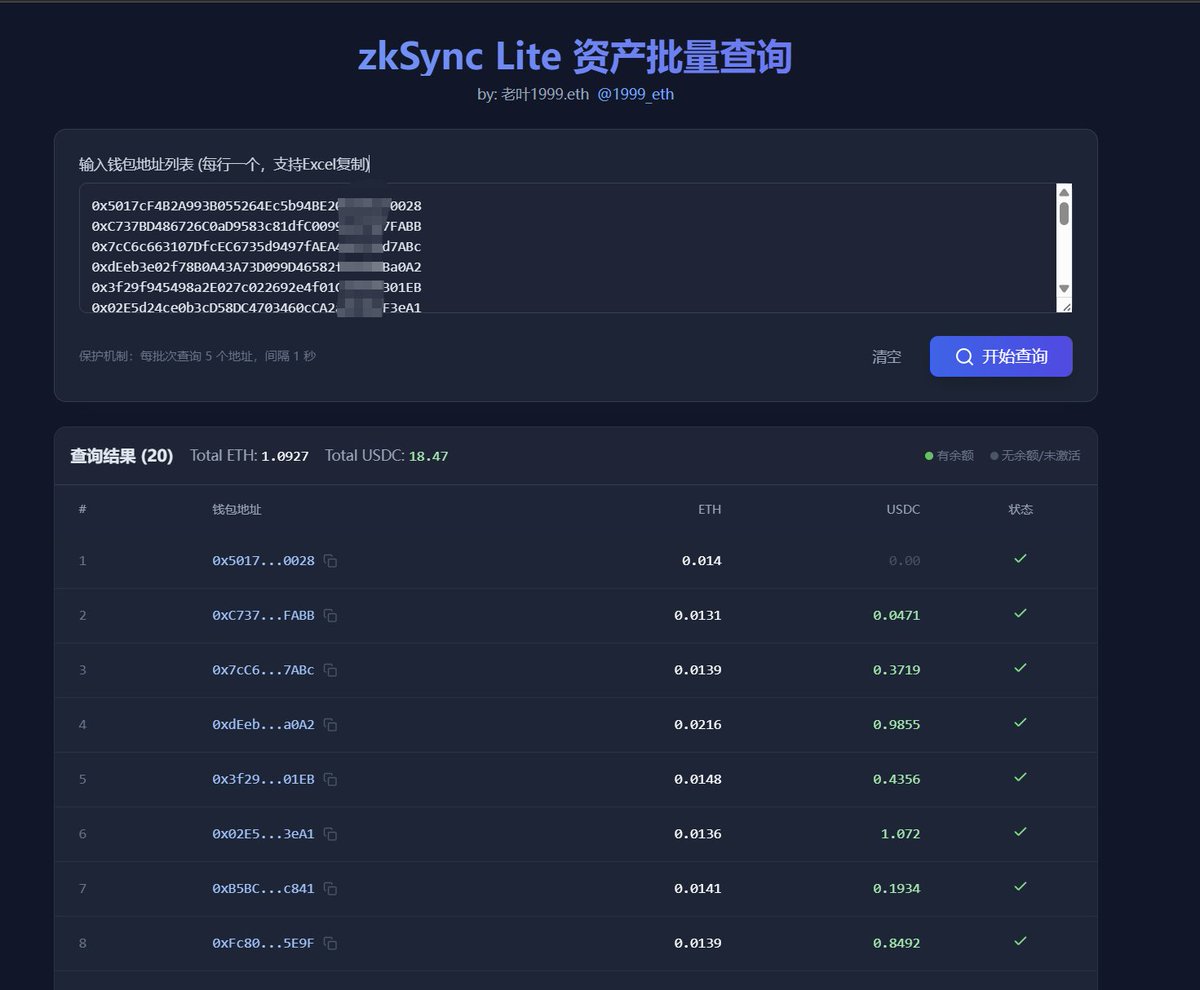Screen dimensions: 1200x990
Task: Open the @1999_eth profile link
Action: point(636,94)
